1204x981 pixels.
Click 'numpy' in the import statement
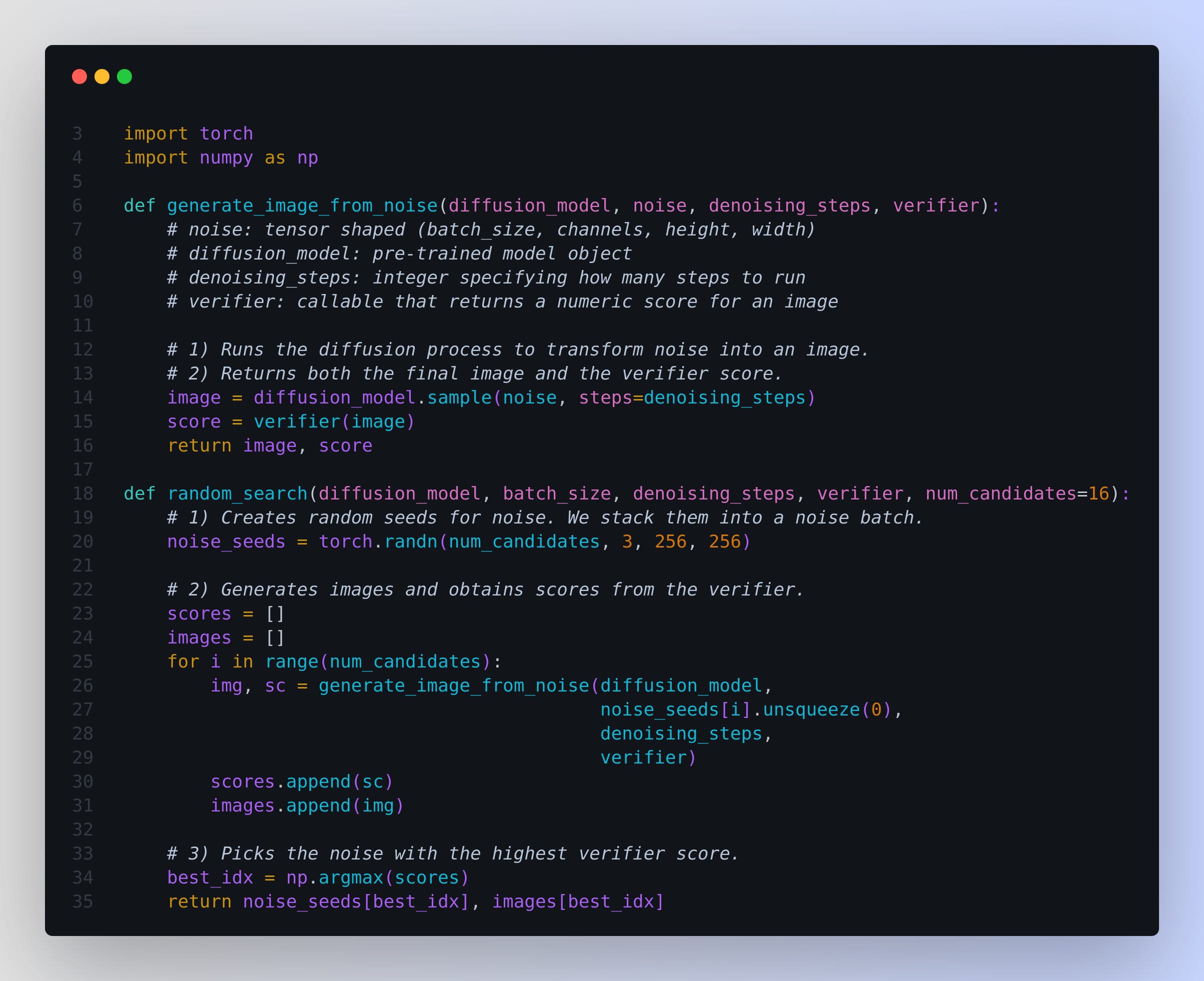226,157
